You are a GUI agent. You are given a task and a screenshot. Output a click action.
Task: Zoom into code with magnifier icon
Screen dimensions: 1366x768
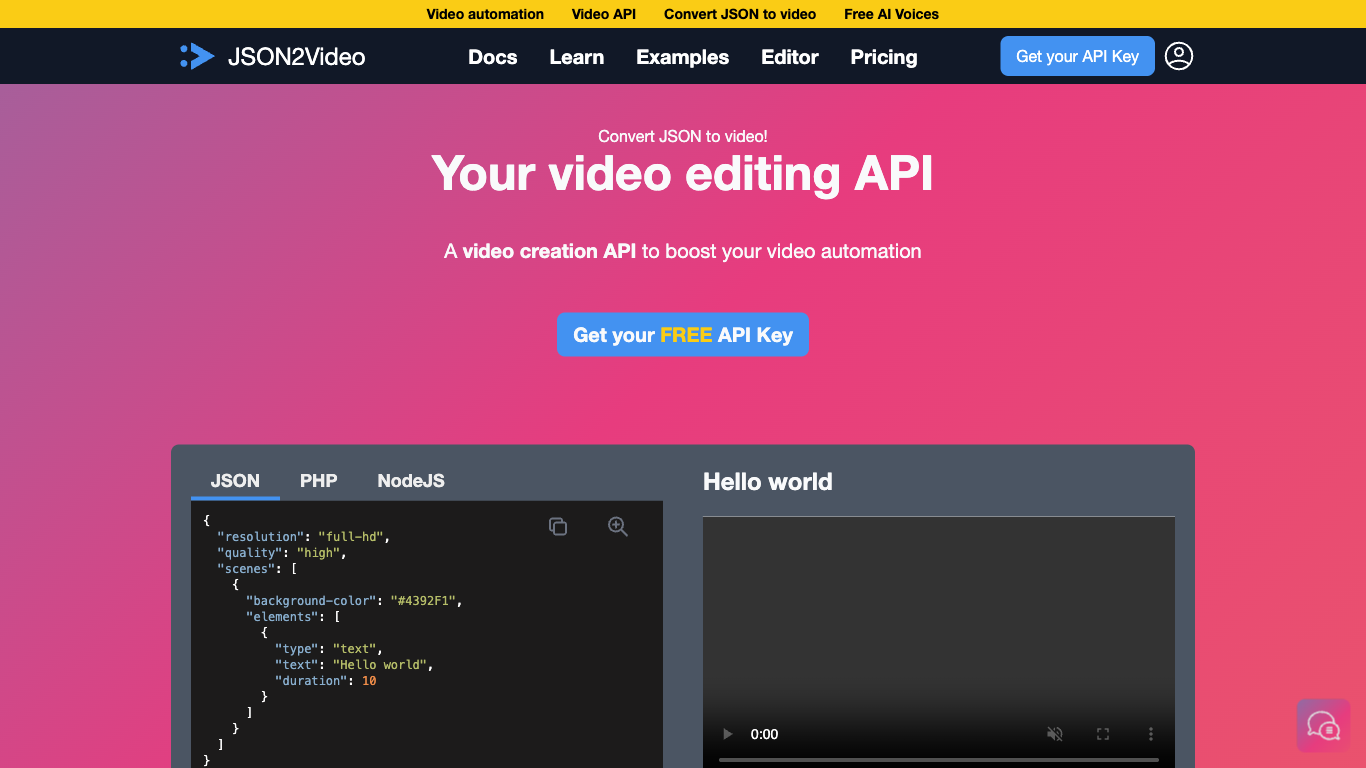click(618, 526)
